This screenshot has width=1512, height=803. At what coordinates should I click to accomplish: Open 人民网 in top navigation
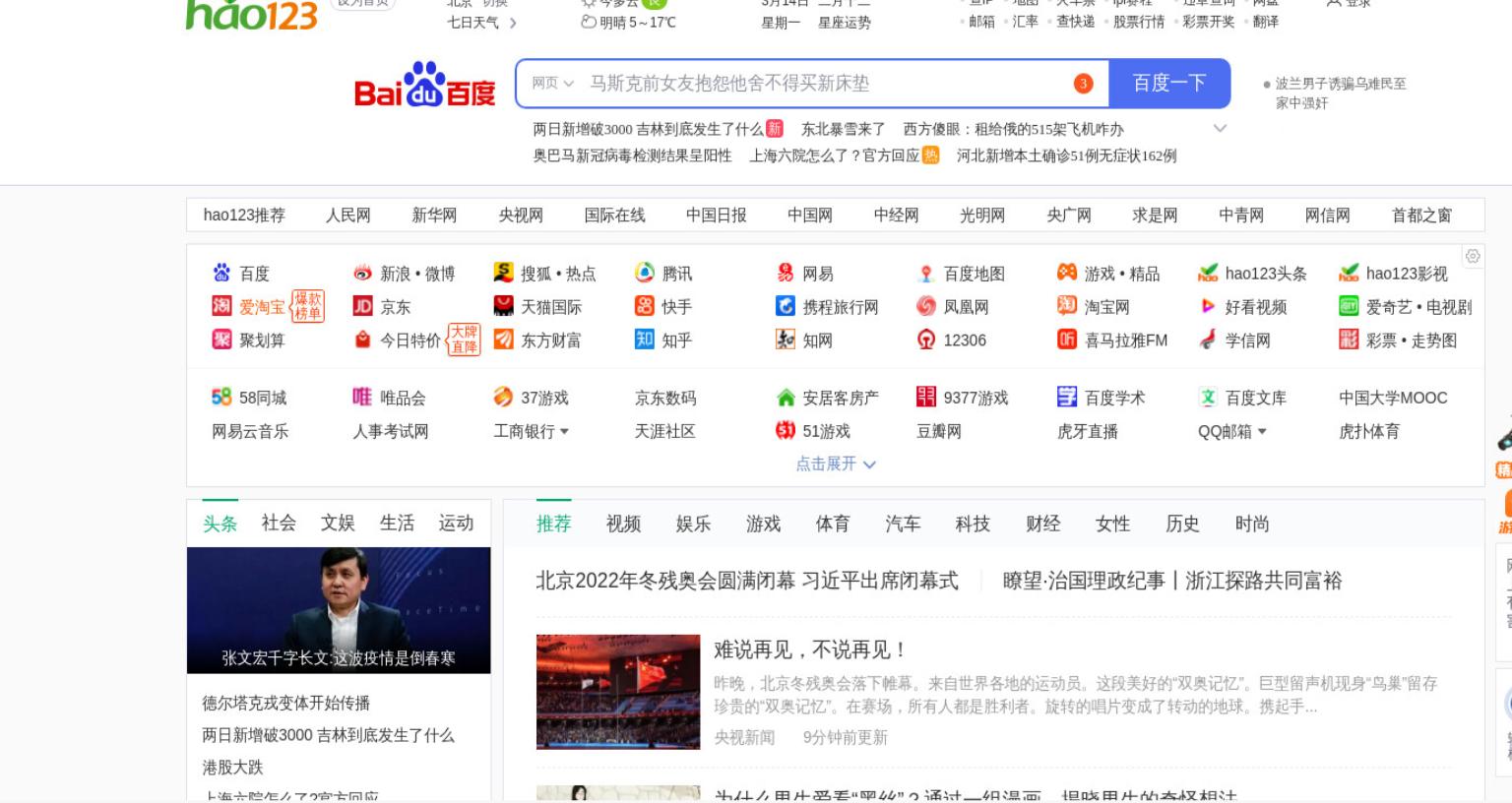tap(348, 215)
